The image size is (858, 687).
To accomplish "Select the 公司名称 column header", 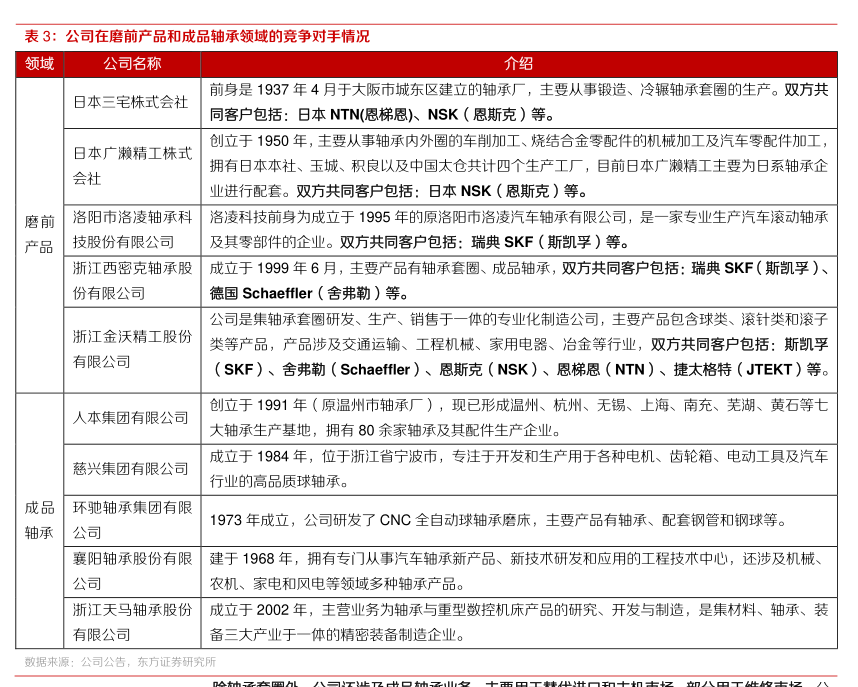I will point(132,63).
